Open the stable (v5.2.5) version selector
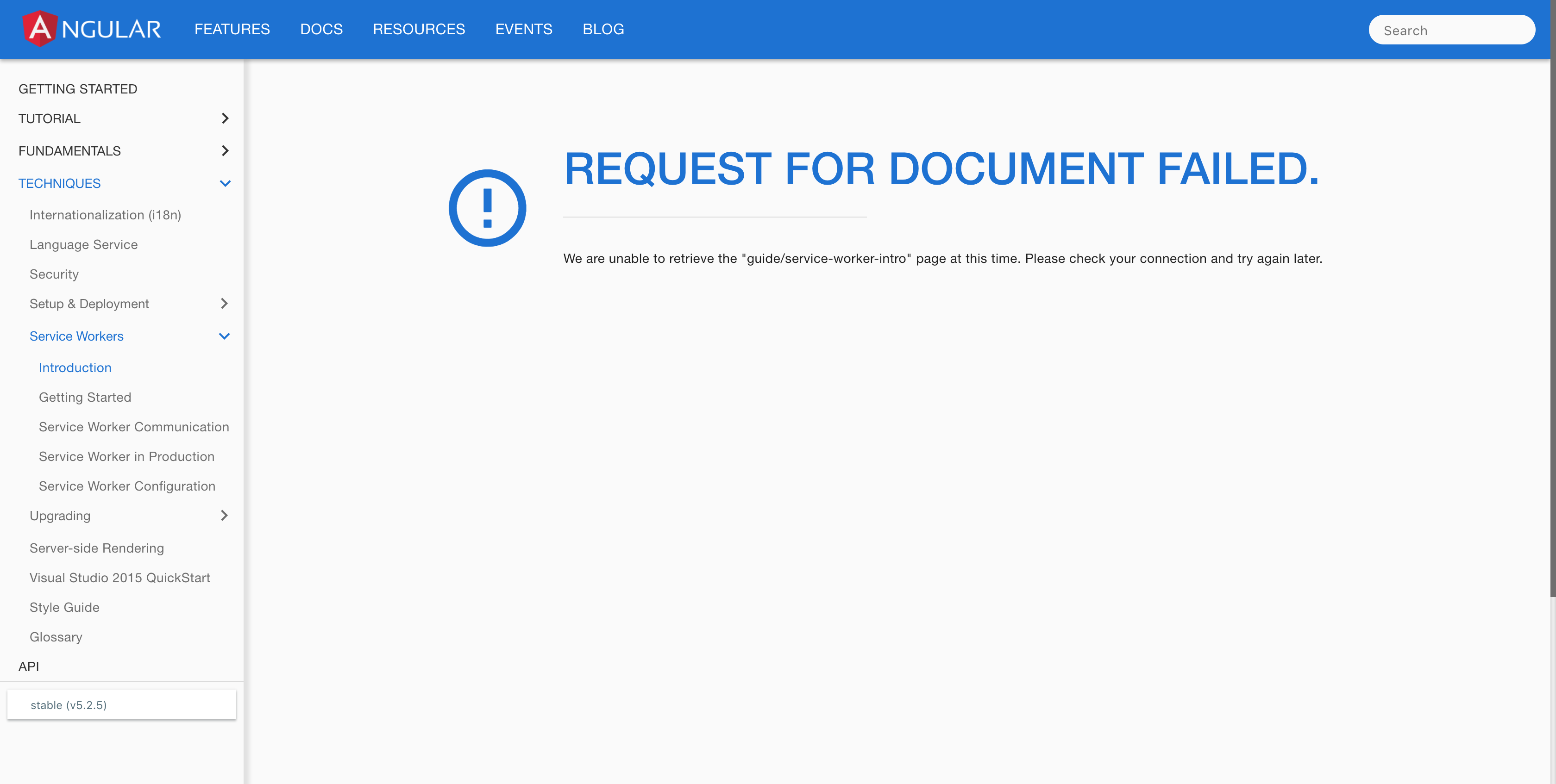Viewport: 1556px width, 784px height. pos(121,704)
